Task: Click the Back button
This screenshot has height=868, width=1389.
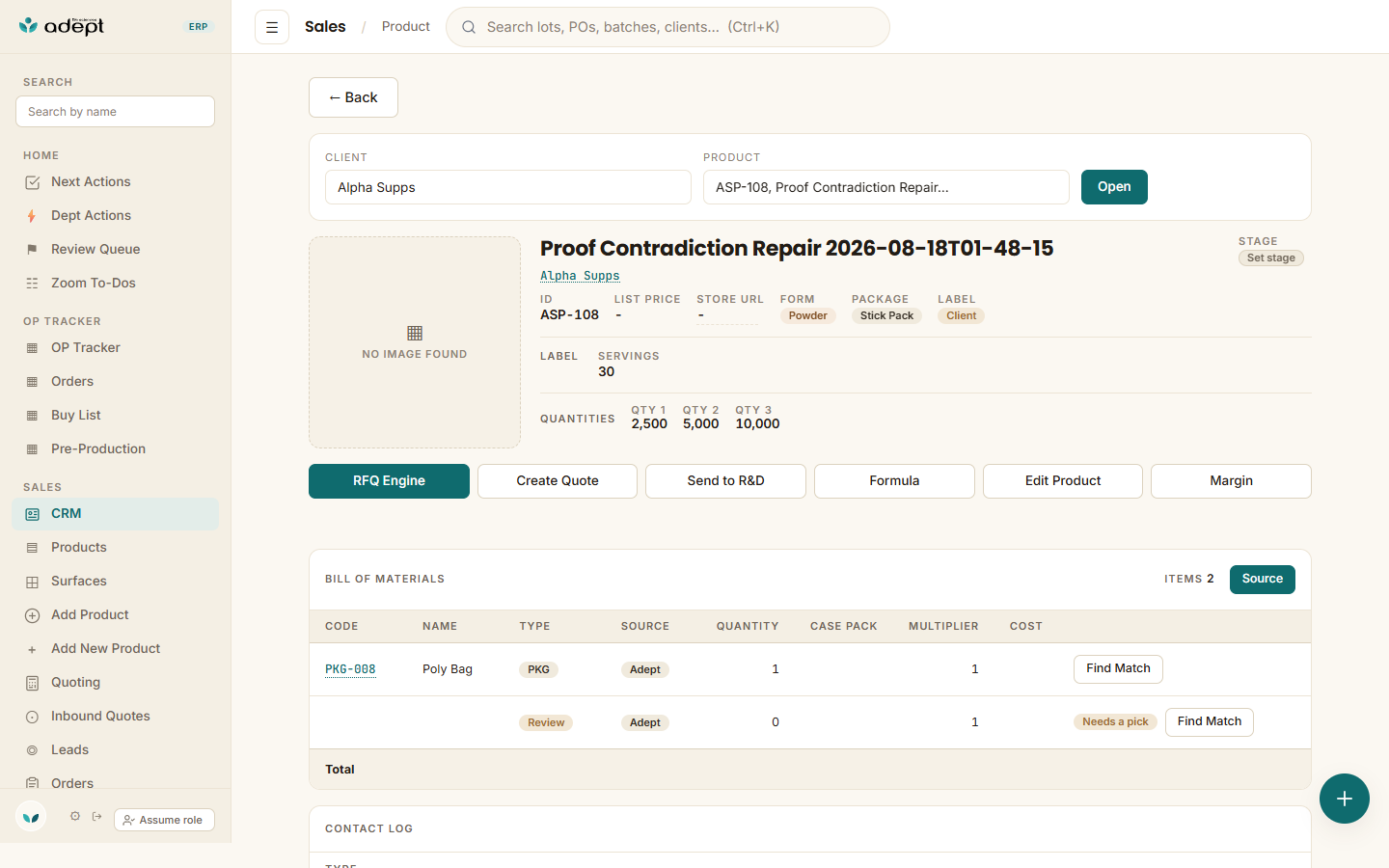Action: click(353, 97)
